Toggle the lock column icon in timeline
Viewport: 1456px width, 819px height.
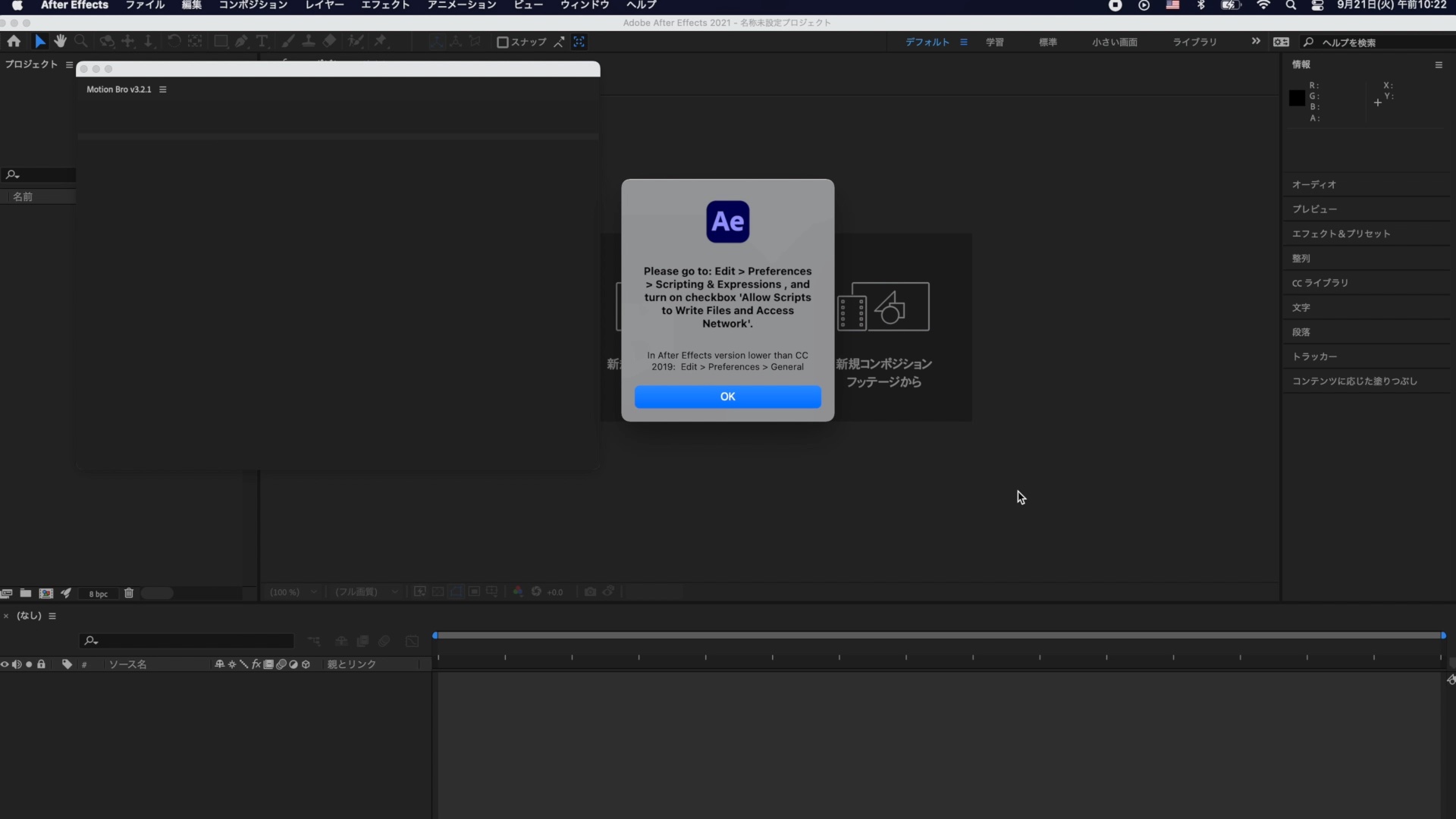(x=42, y=664)
